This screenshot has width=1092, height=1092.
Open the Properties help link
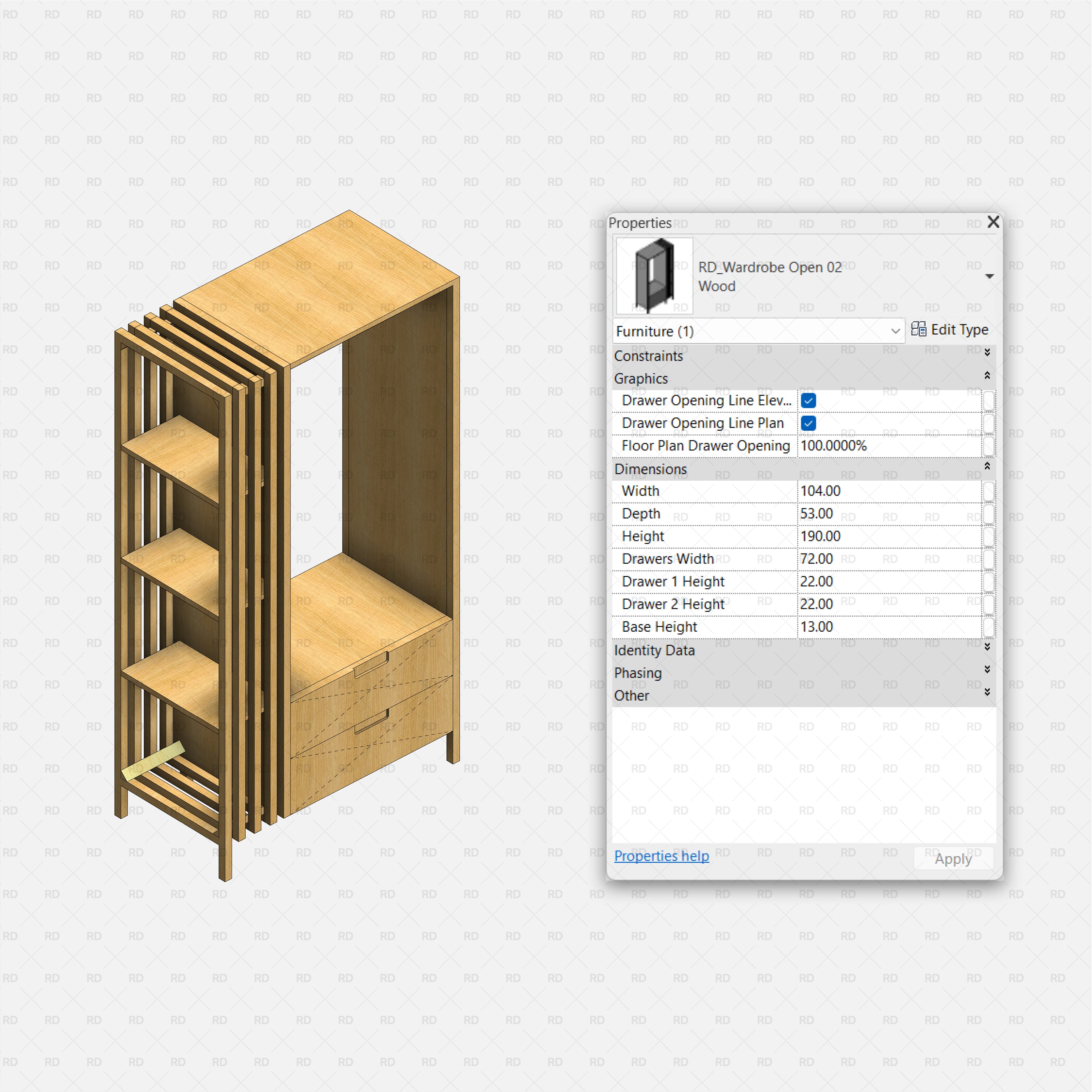coord(661,856)
